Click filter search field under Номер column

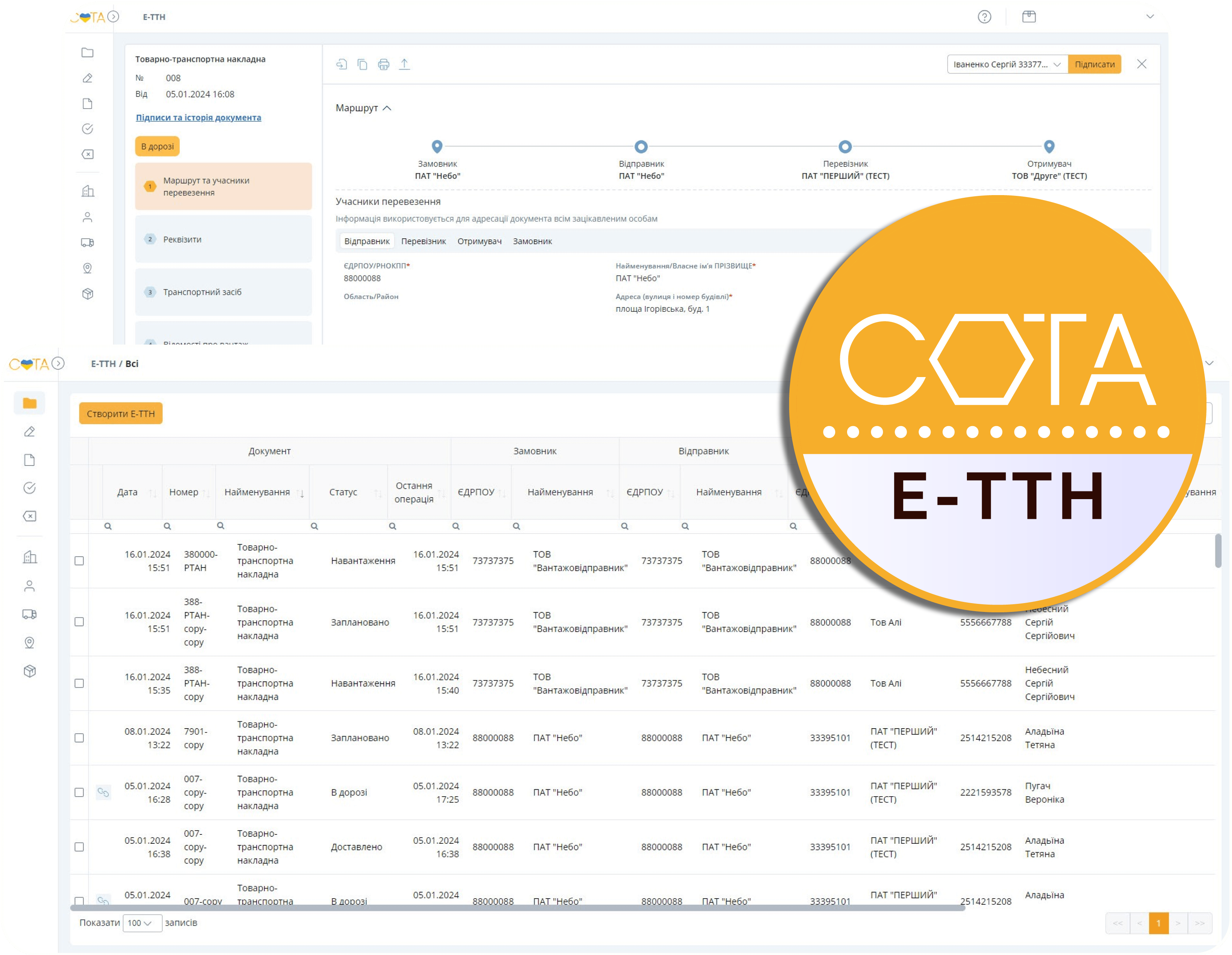point(189,527)
